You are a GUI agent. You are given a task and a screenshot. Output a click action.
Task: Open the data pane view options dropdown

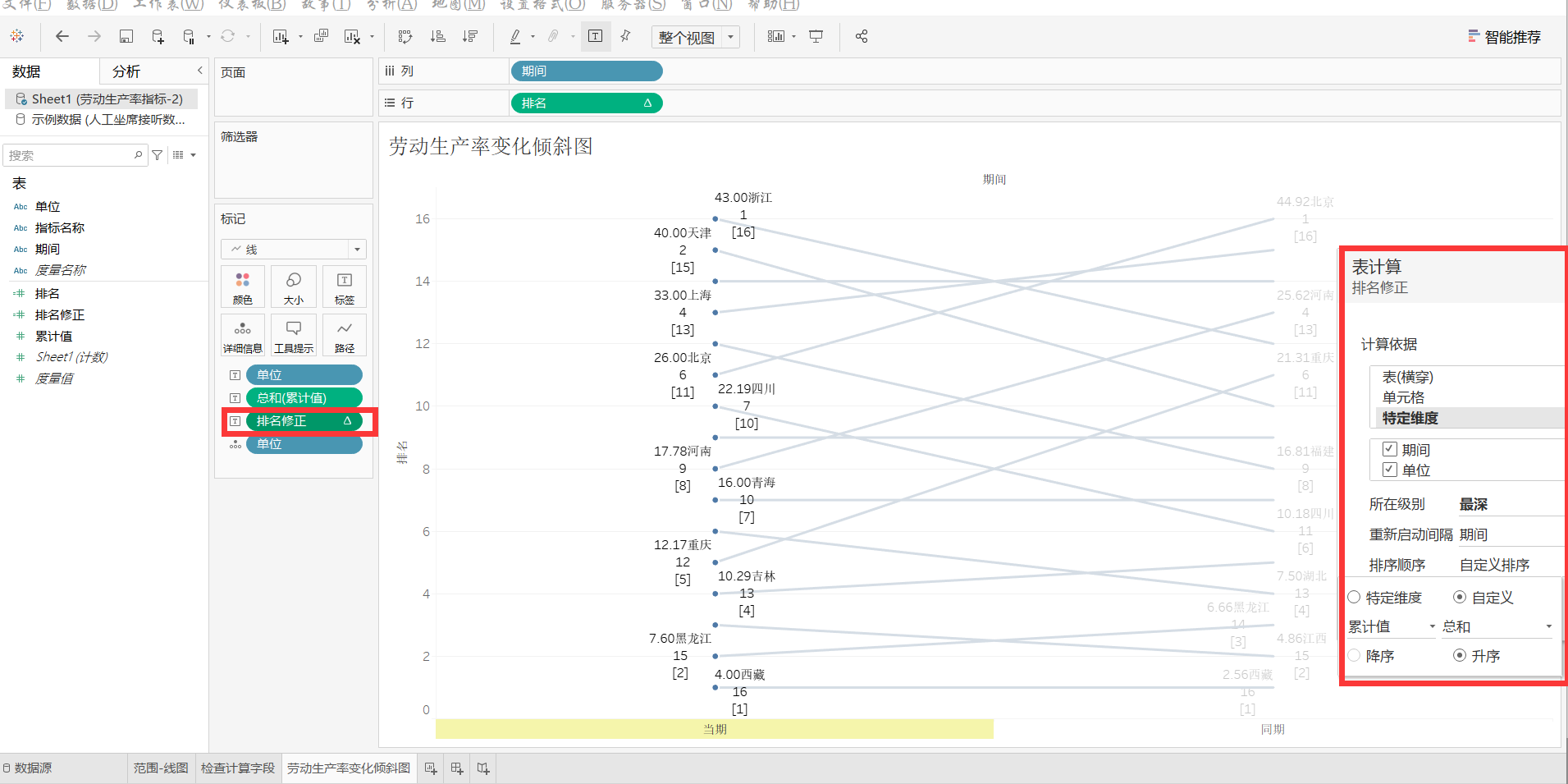(184, 155)
